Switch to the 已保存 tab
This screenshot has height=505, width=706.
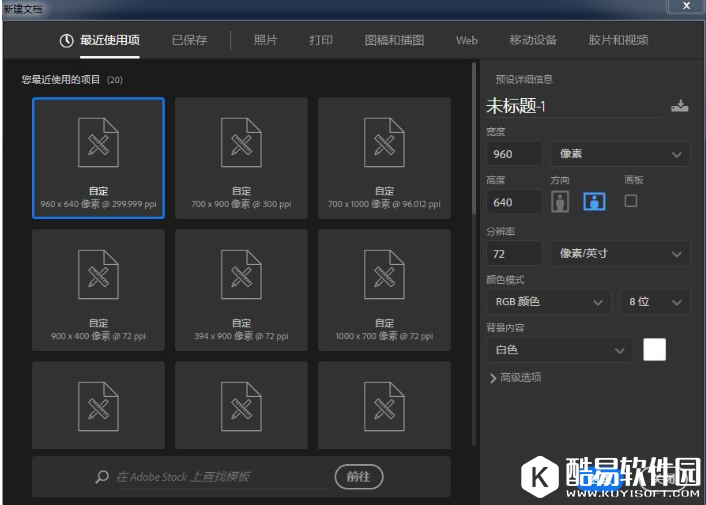[x=189, y=41]
